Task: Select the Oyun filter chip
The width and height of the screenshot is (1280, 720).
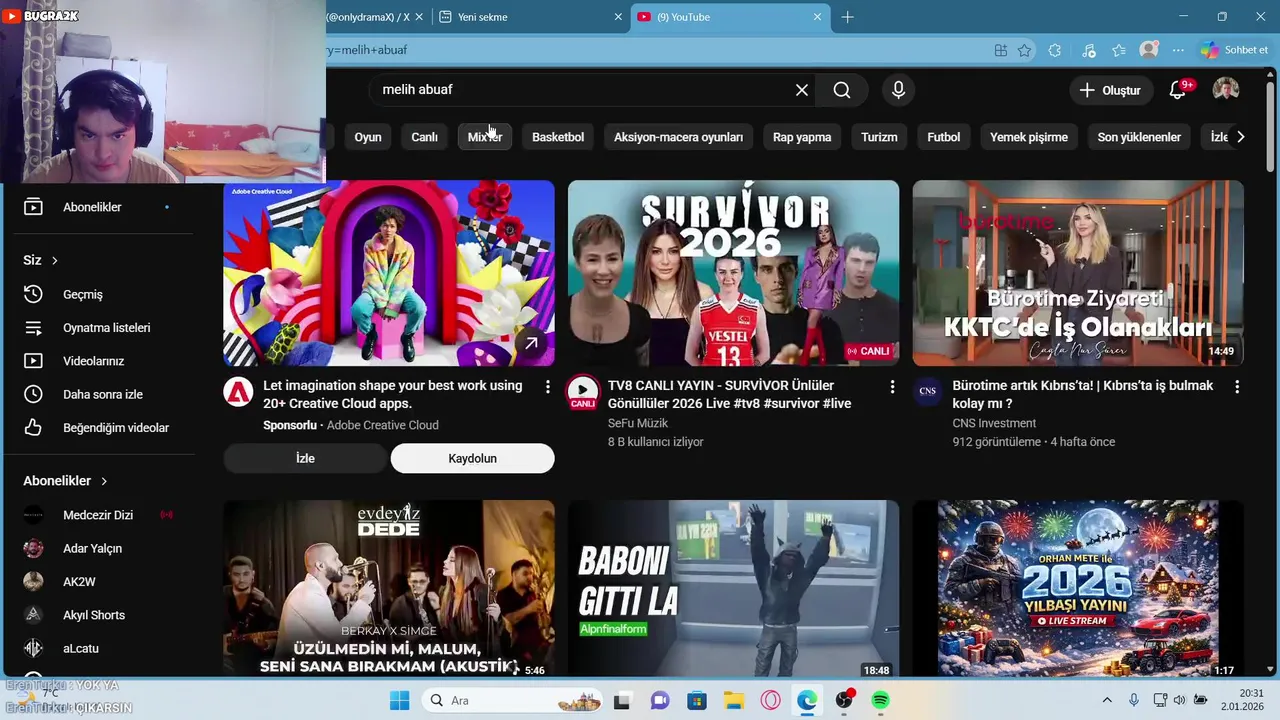Action: pos(368,137)
